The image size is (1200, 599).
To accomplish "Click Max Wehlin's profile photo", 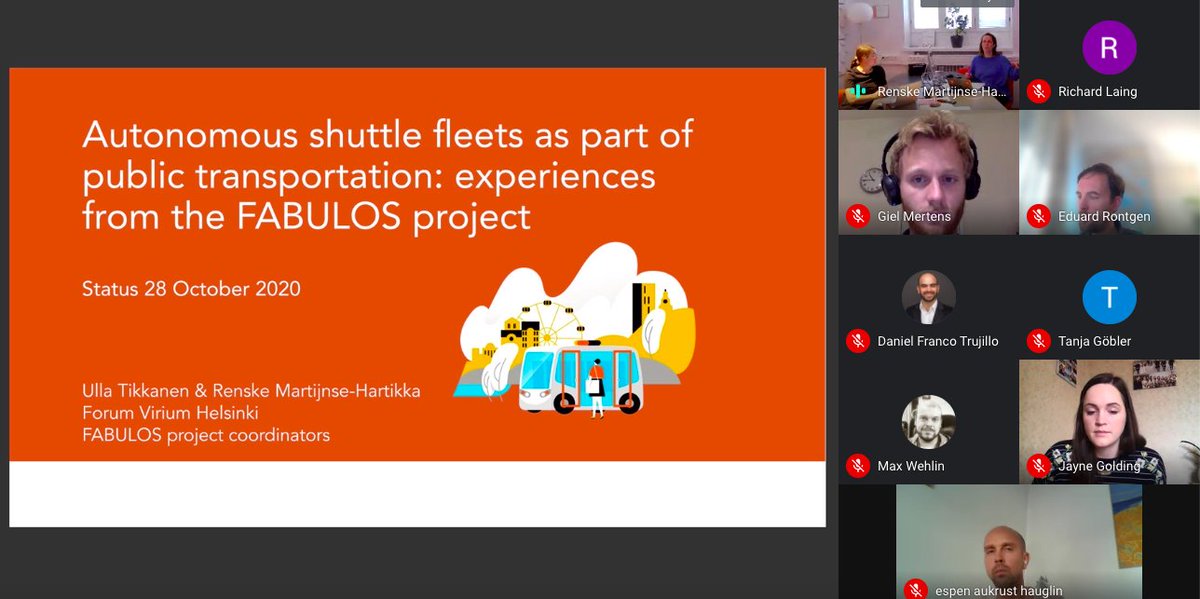I will point(928,422).
